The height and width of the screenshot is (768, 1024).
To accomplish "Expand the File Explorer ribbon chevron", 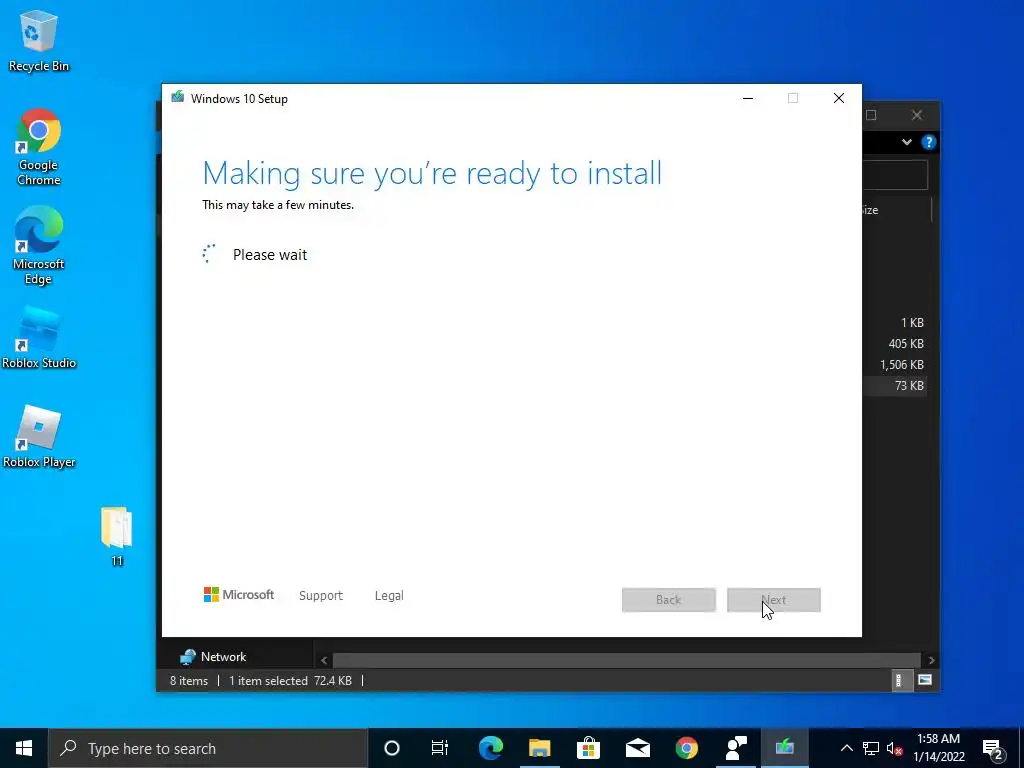I will pos(906,142).
